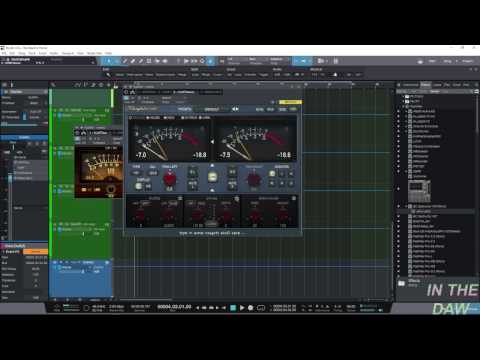Fast forward using the transport button

(211, 308)
